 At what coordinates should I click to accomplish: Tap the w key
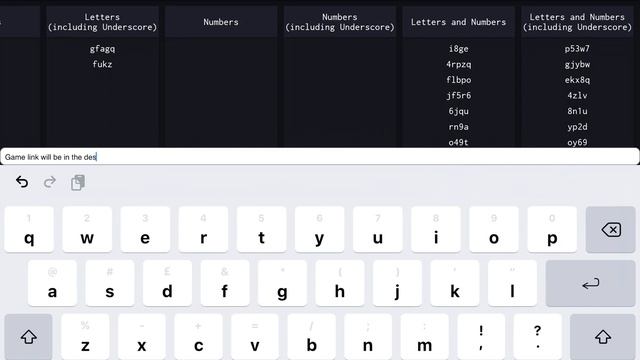click(87, 230)
